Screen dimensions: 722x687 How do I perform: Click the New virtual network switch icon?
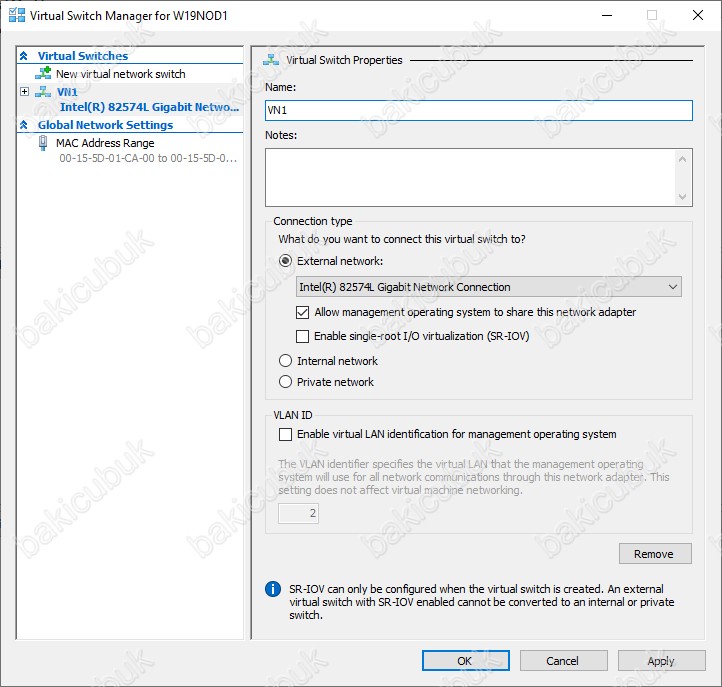(42, 74)
